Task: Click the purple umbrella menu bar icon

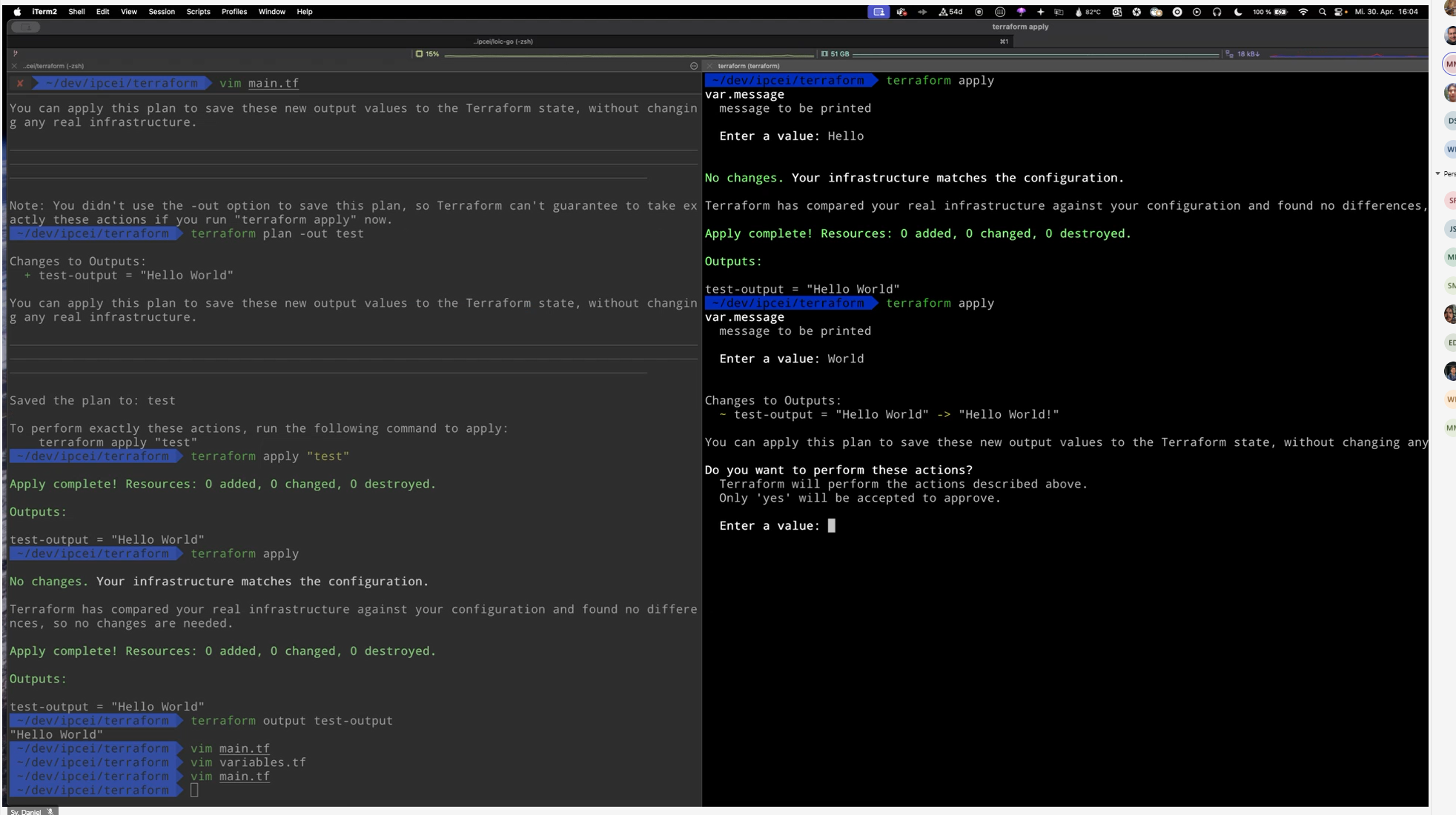Action: 1021,12
